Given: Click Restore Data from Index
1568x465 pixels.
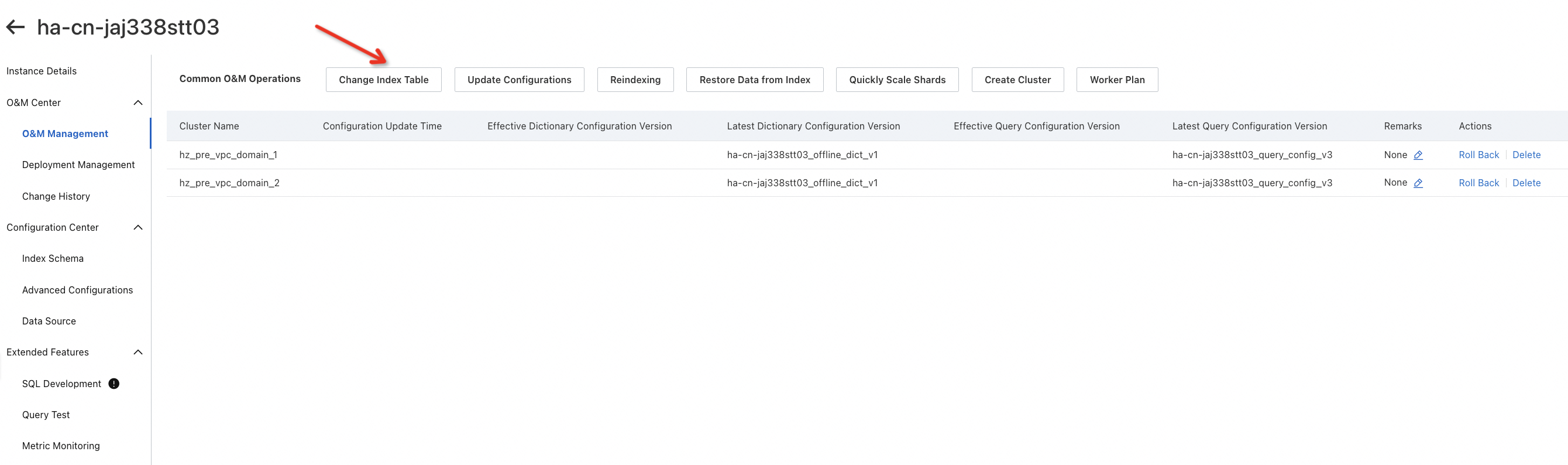Looking at the screenshot, I should coord(755,80).
